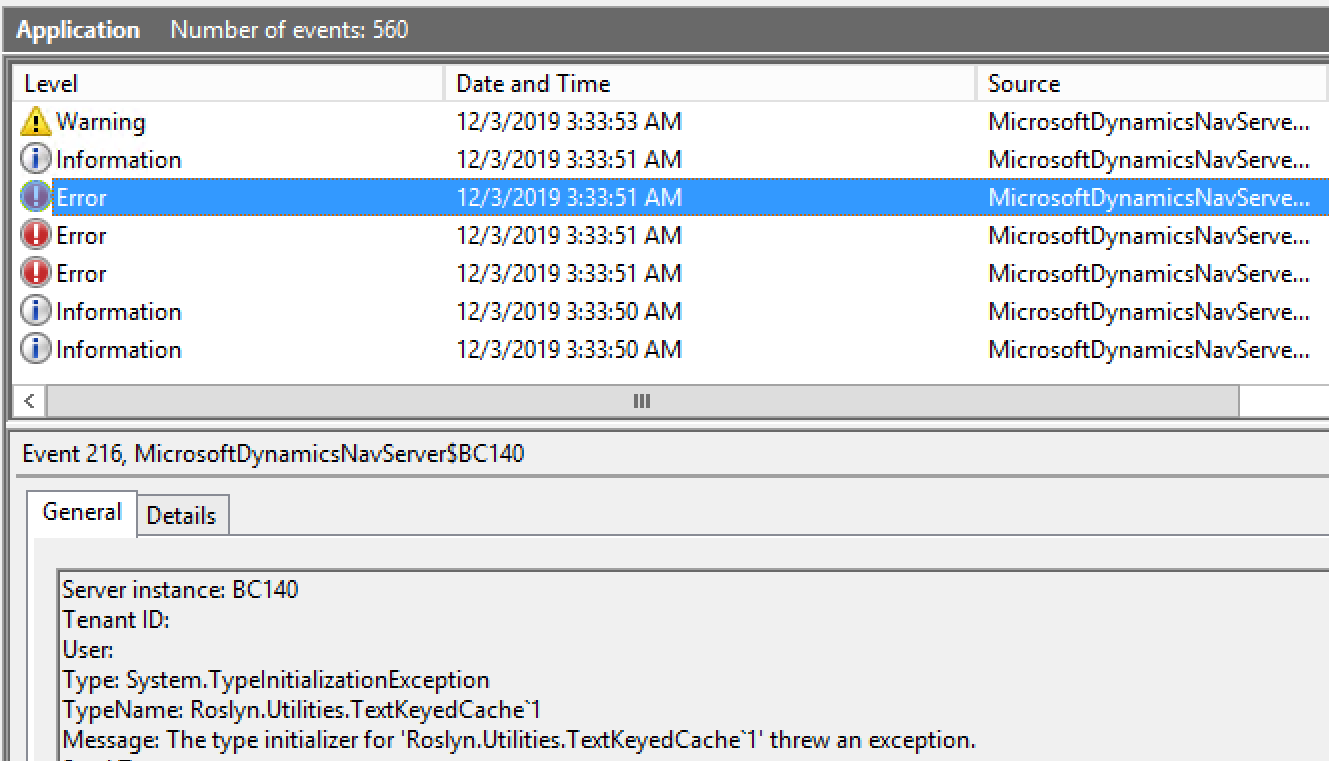
Task: Sort events by Level column header
Action: [230, 84]
